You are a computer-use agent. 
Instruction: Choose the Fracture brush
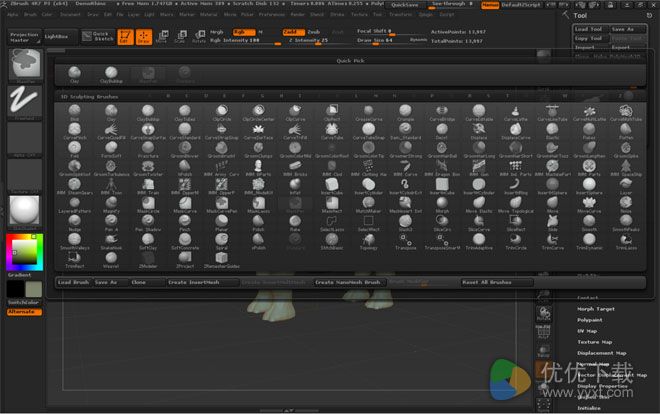click(148, 150)
